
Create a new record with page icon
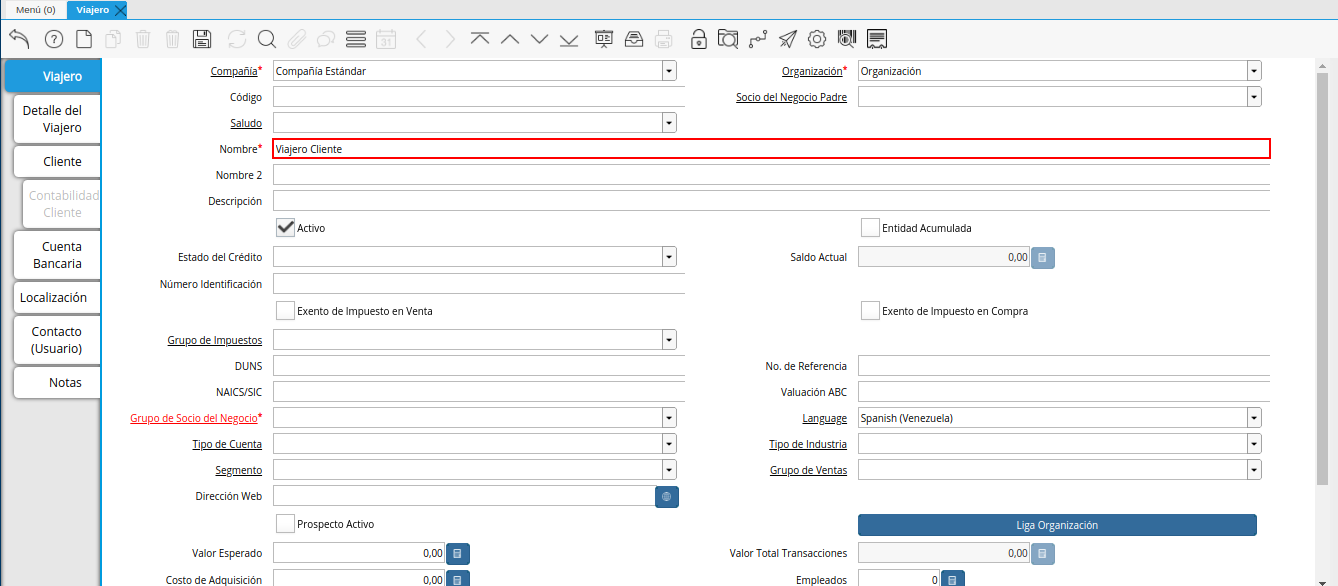pos(84,39)
